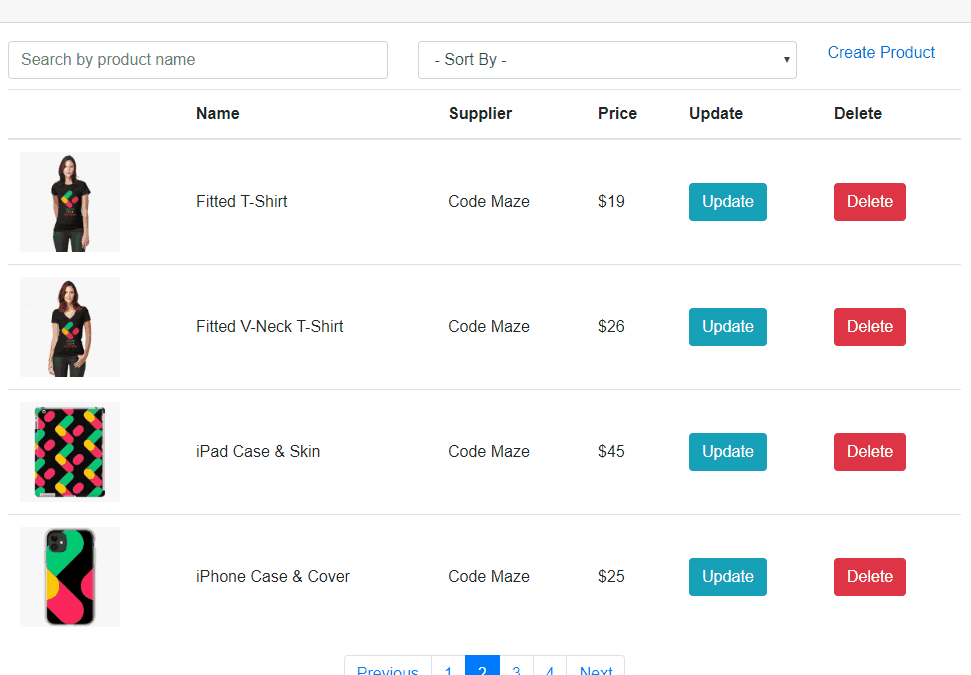Expand the Sort By dropdown
This screenshot has width=971, height=675.
(607, 60)
